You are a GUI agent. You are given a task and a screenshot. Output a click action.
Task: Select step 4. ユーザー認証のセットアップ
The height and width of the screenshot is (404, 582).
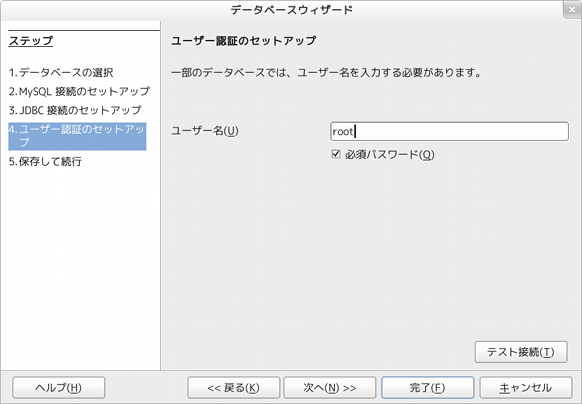pos(77,136)
